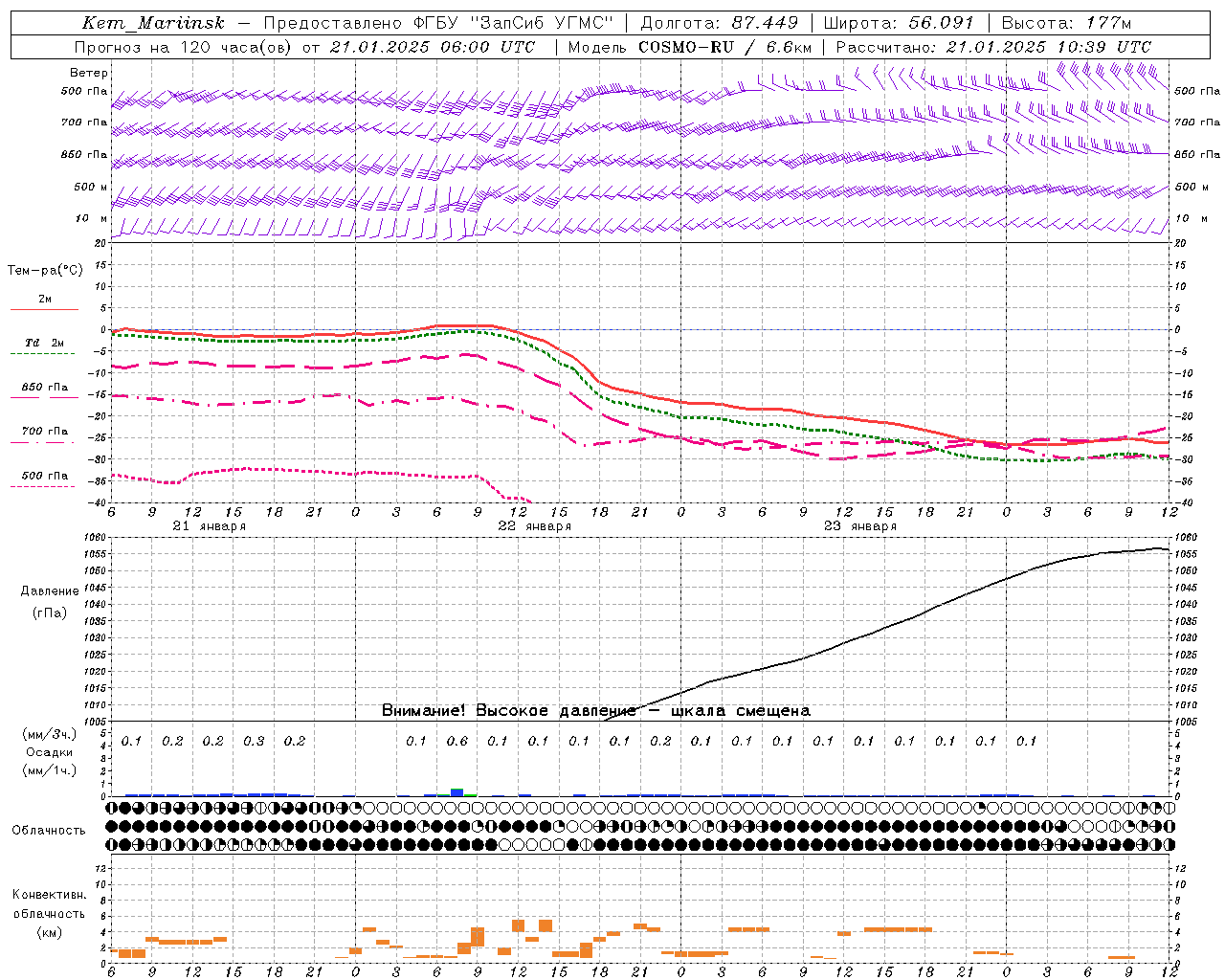The image size is (1225, 980).
Task: Click '850 гПа' entry in temperature legend
Action: tap(45, 388)
